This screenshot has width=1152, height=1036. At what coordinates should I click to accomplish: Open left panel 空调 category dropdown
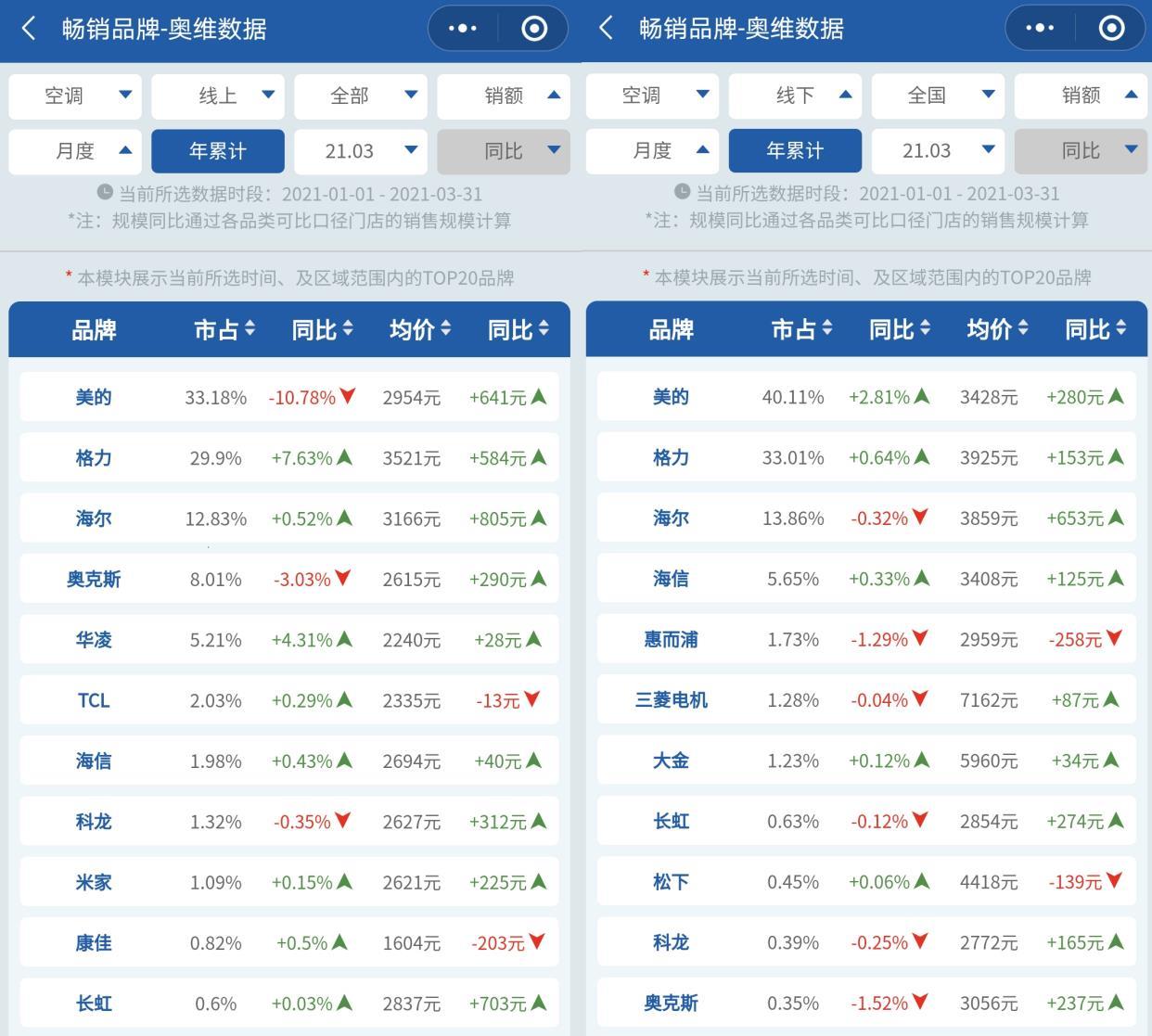tap(75, 96)
